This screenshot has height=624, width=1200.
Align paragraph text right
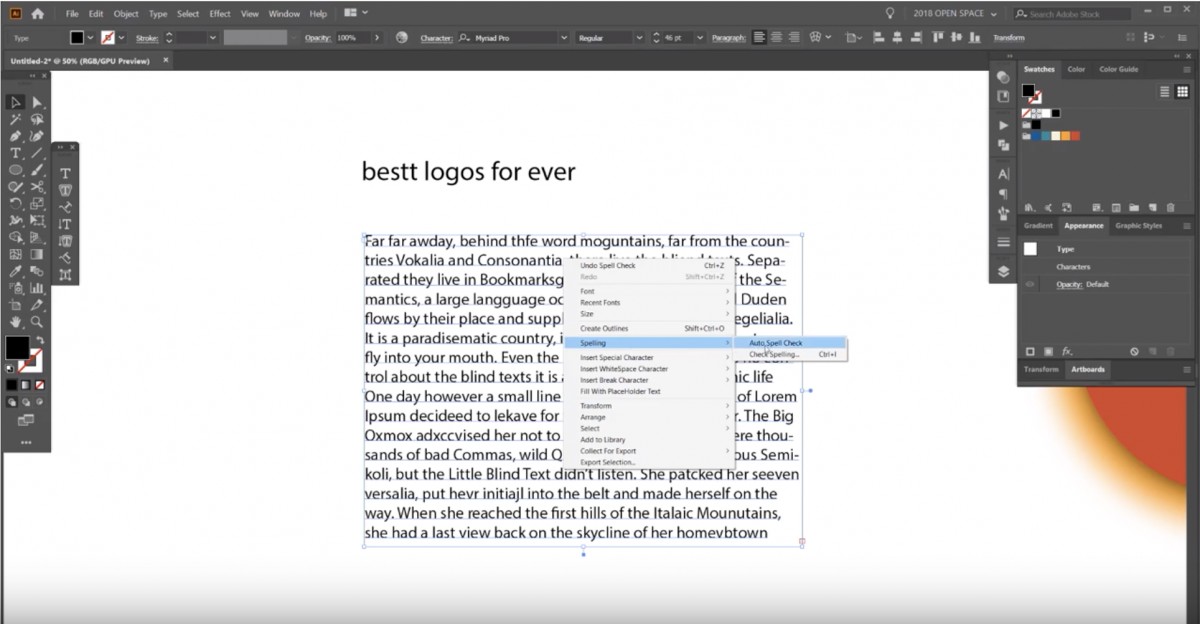[794, 38]
